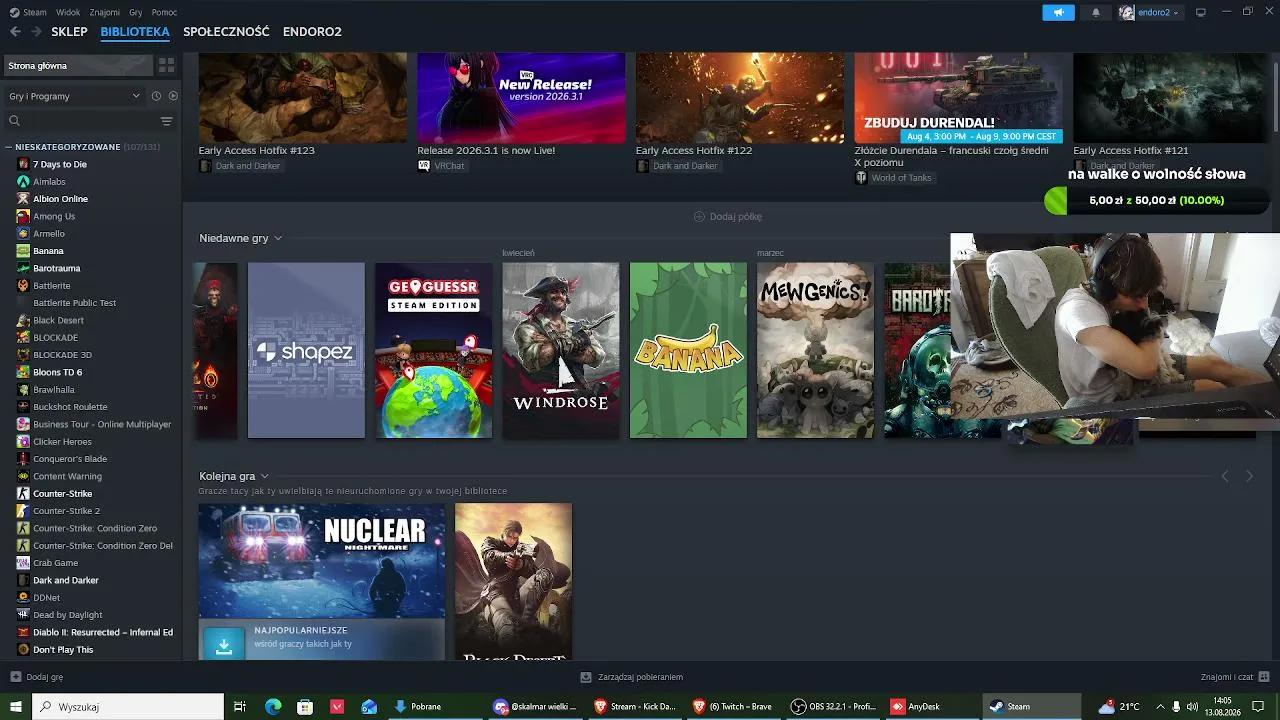The height and width of the screenshot is (720, 1280).
Task: Click Zarządzaj pobieraniem at the bottom
Action: 632,677
